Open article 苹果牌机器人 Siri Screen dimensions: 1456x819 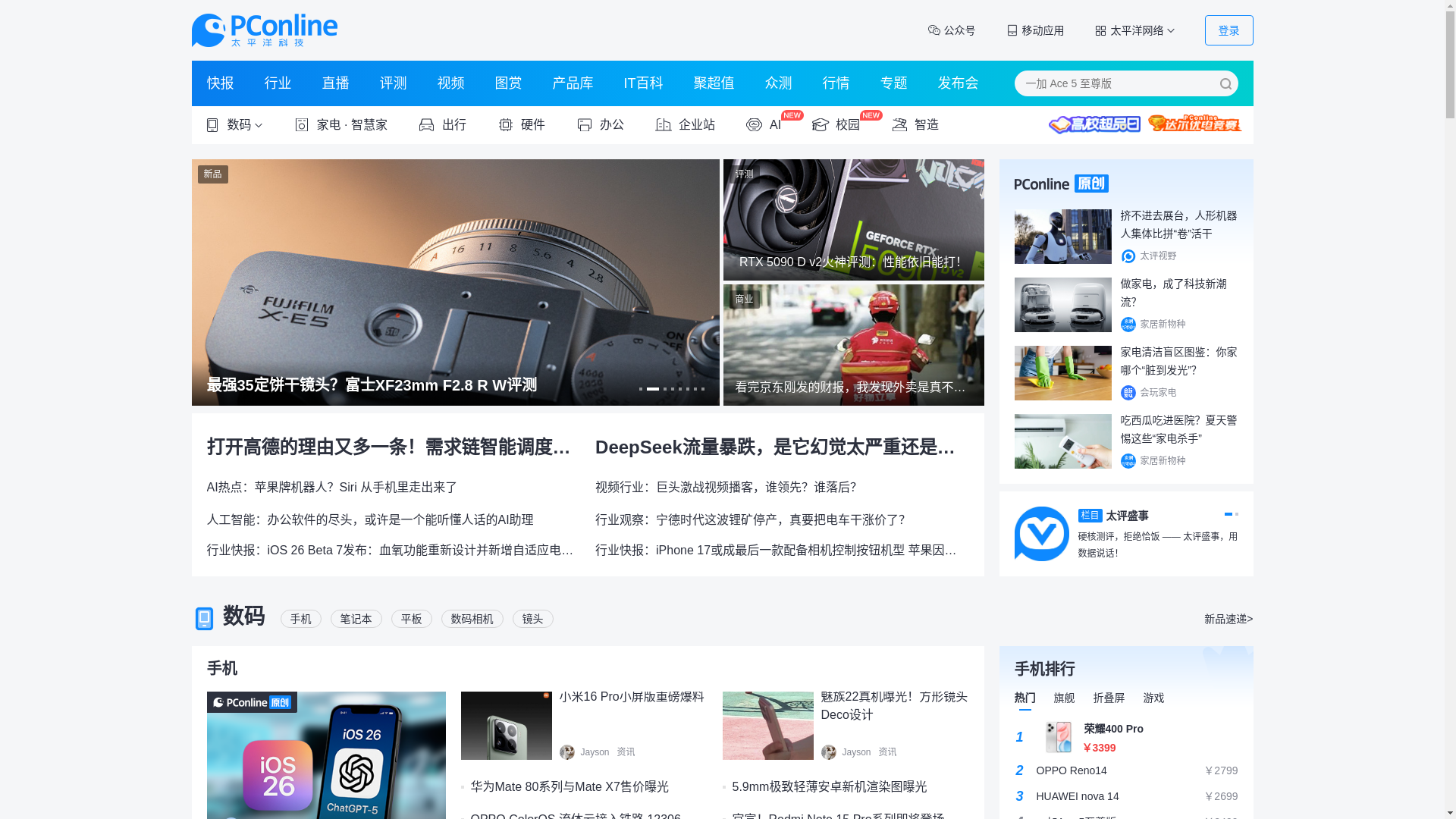click(x=332, y=488)
